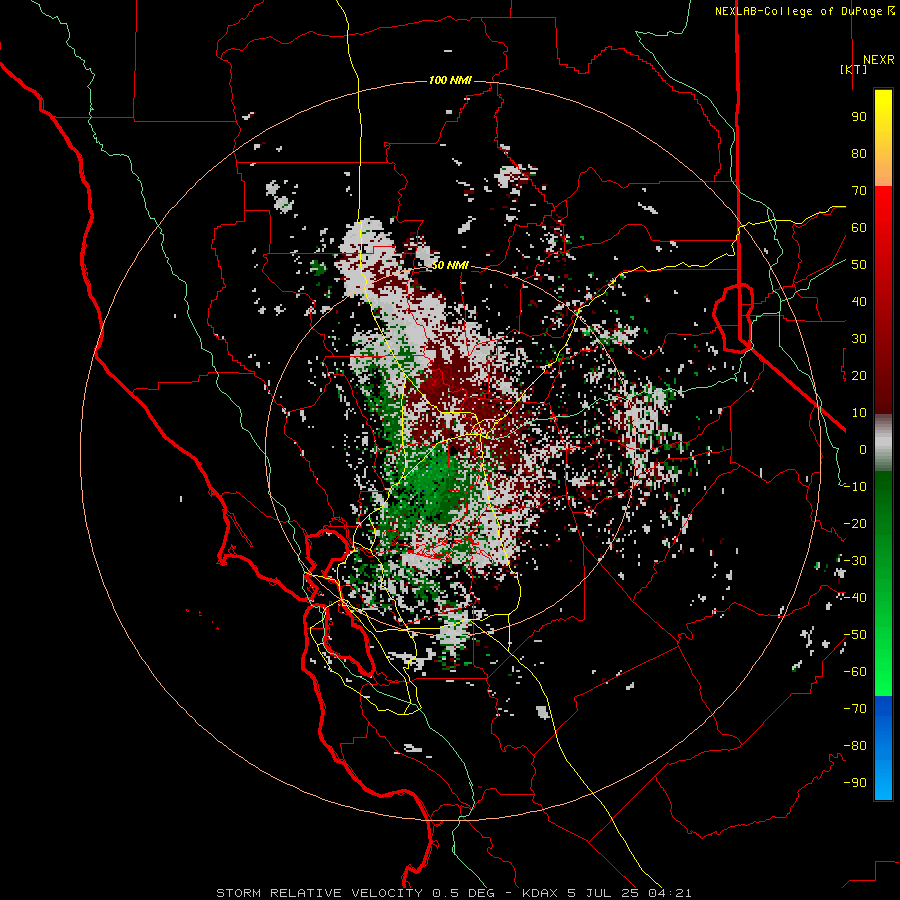This screenshot has height=900, width=900.
Task: Click the -90 scale label
Action: tap(855, 783)
